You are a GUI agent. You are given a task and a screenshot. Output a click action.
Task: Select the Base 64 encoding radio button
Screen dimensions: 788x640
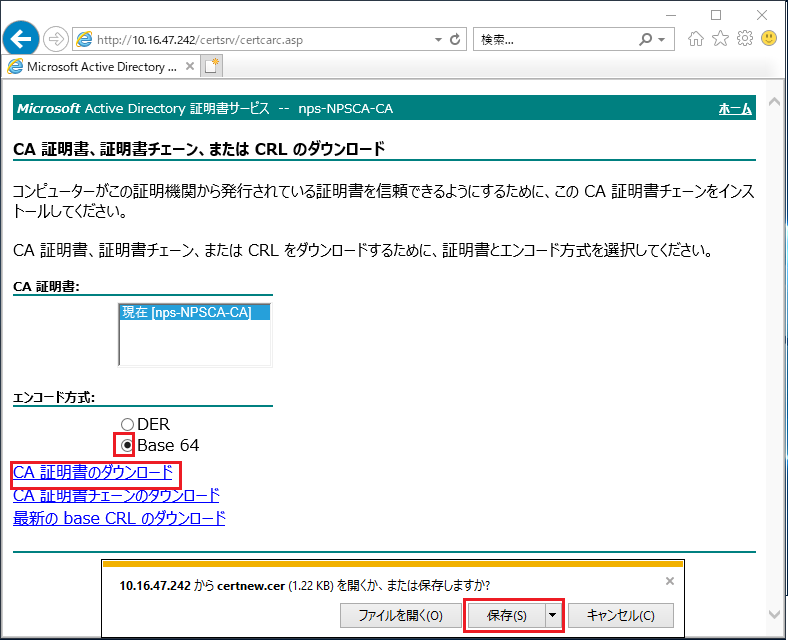pos(127,445)
